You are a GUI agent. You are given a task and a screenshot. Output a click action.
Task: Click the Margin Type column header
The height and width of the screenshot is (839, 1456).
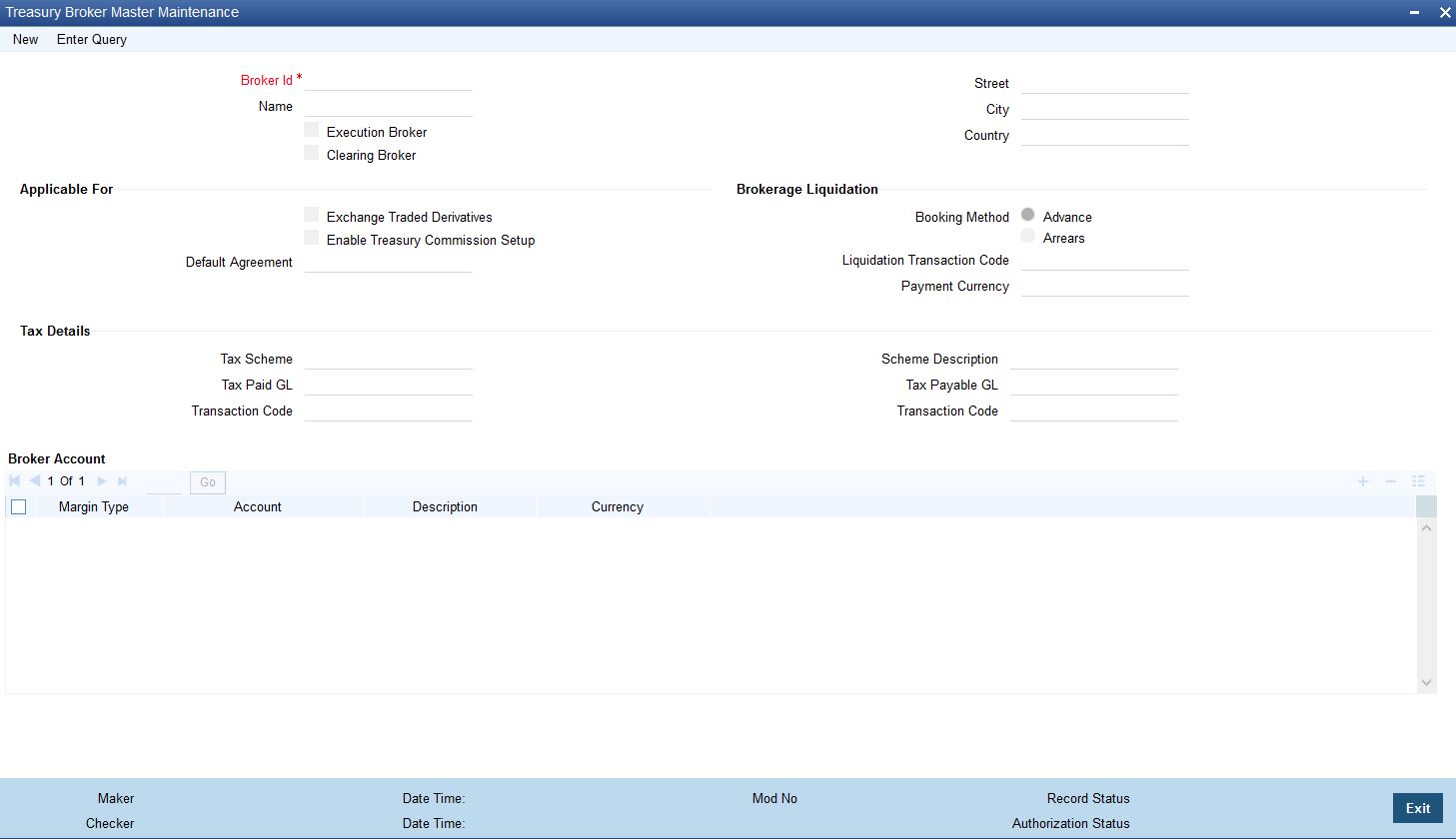point(94,507)
